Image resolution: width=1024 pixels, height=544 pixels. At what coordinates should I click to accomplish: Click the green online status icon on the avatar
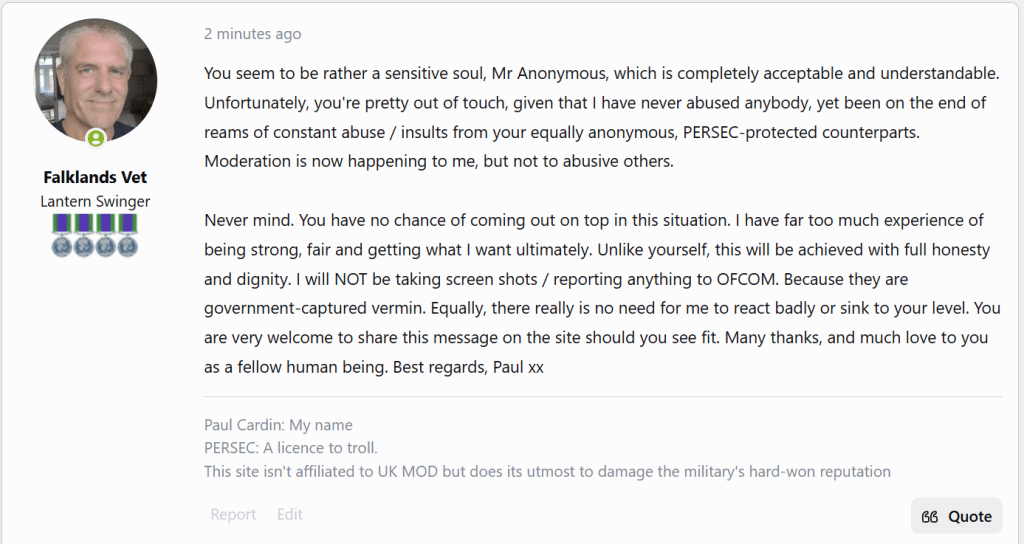[x=95, y=138]
